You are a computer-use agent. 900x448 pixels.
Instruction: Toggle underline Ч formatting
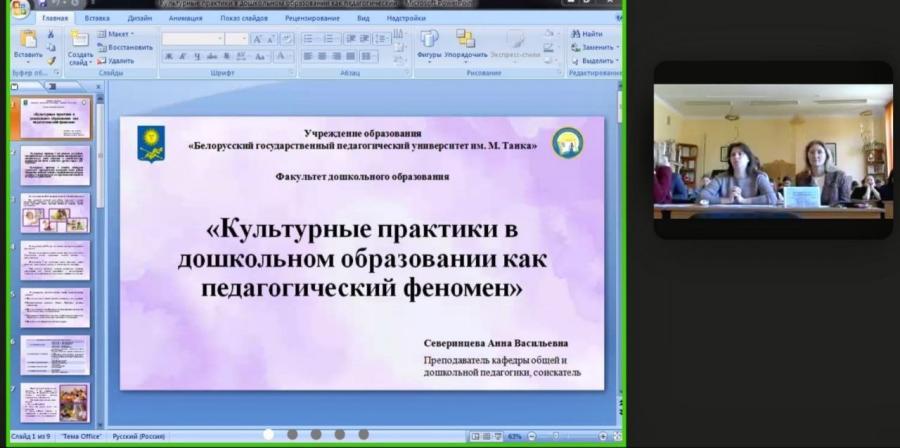197,56
